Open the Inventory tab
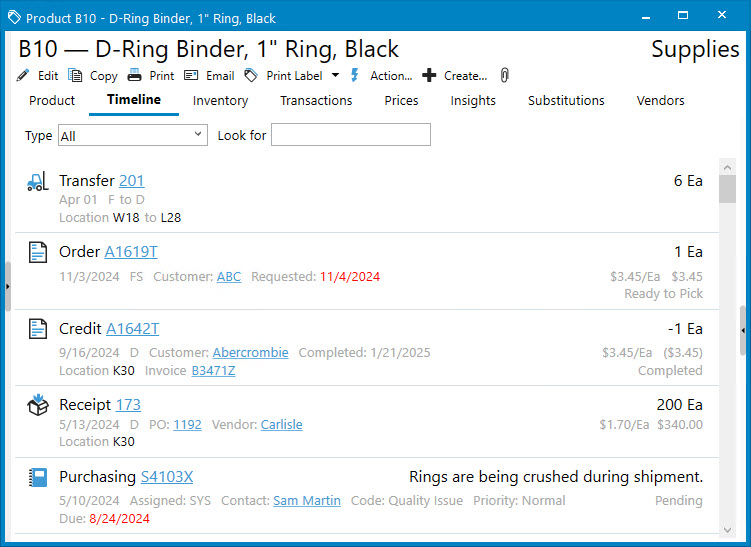This screenshot has width=751, height=547. coord(220,101)
